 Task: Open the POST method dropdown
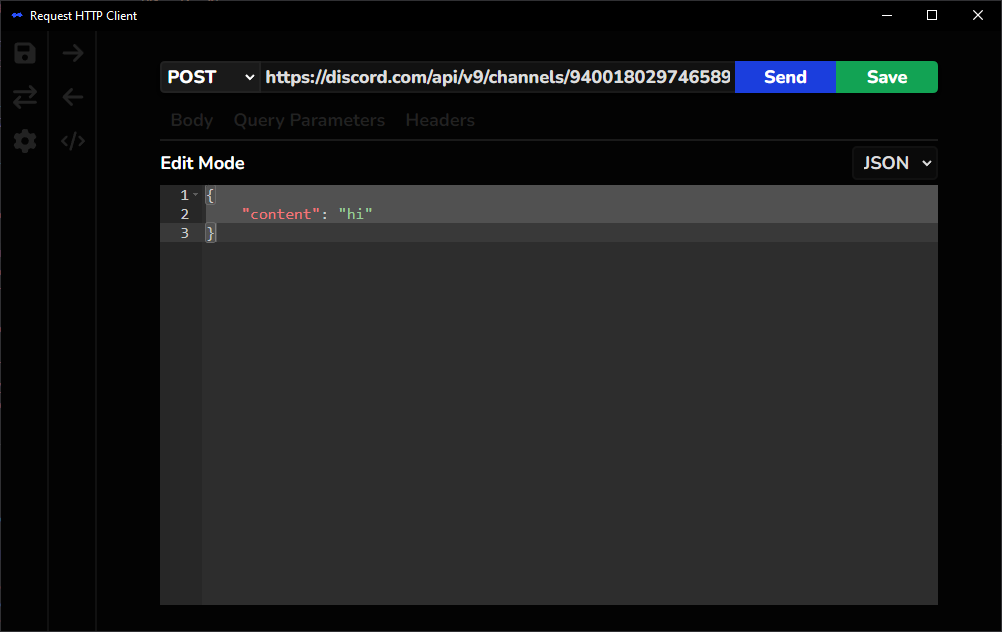tap(210, 77)
